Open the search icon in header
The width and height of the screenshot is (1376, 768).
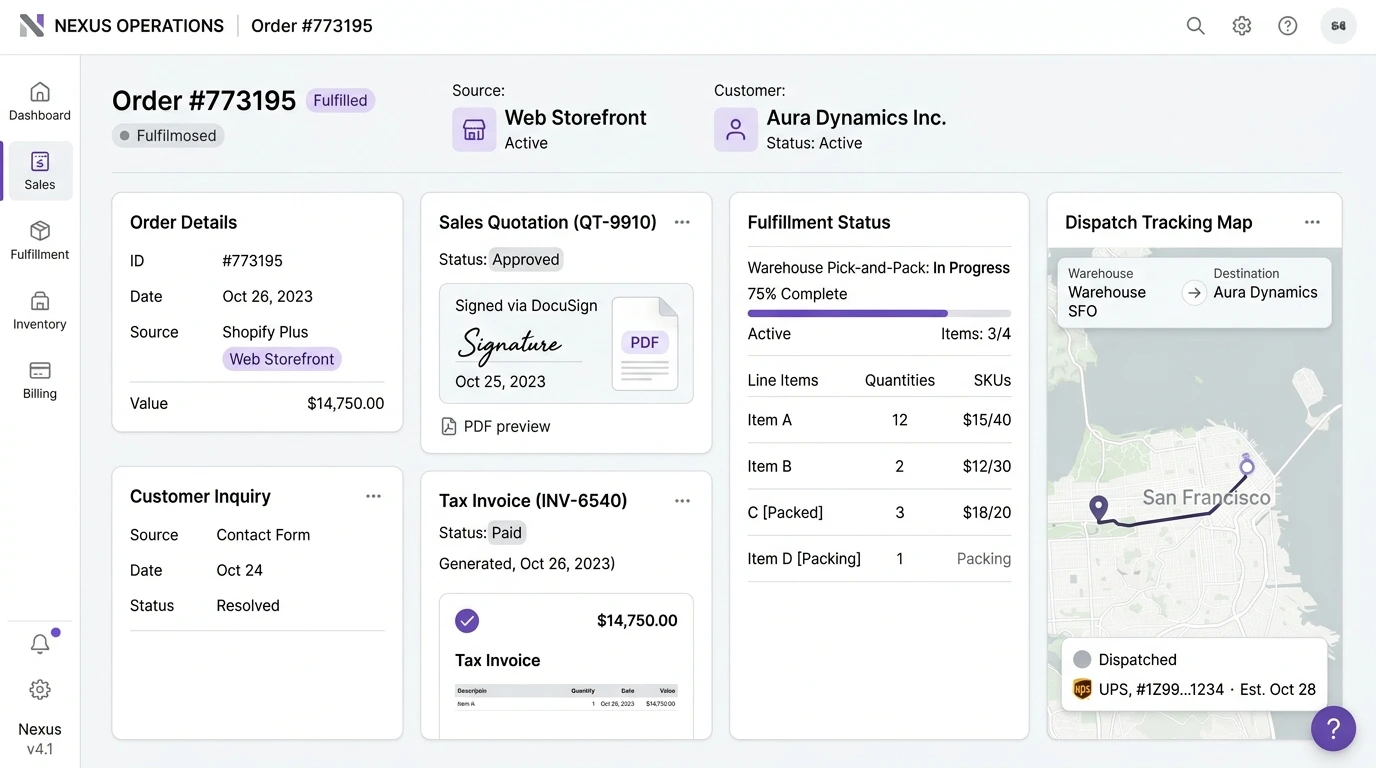(x=1195, y=26)
